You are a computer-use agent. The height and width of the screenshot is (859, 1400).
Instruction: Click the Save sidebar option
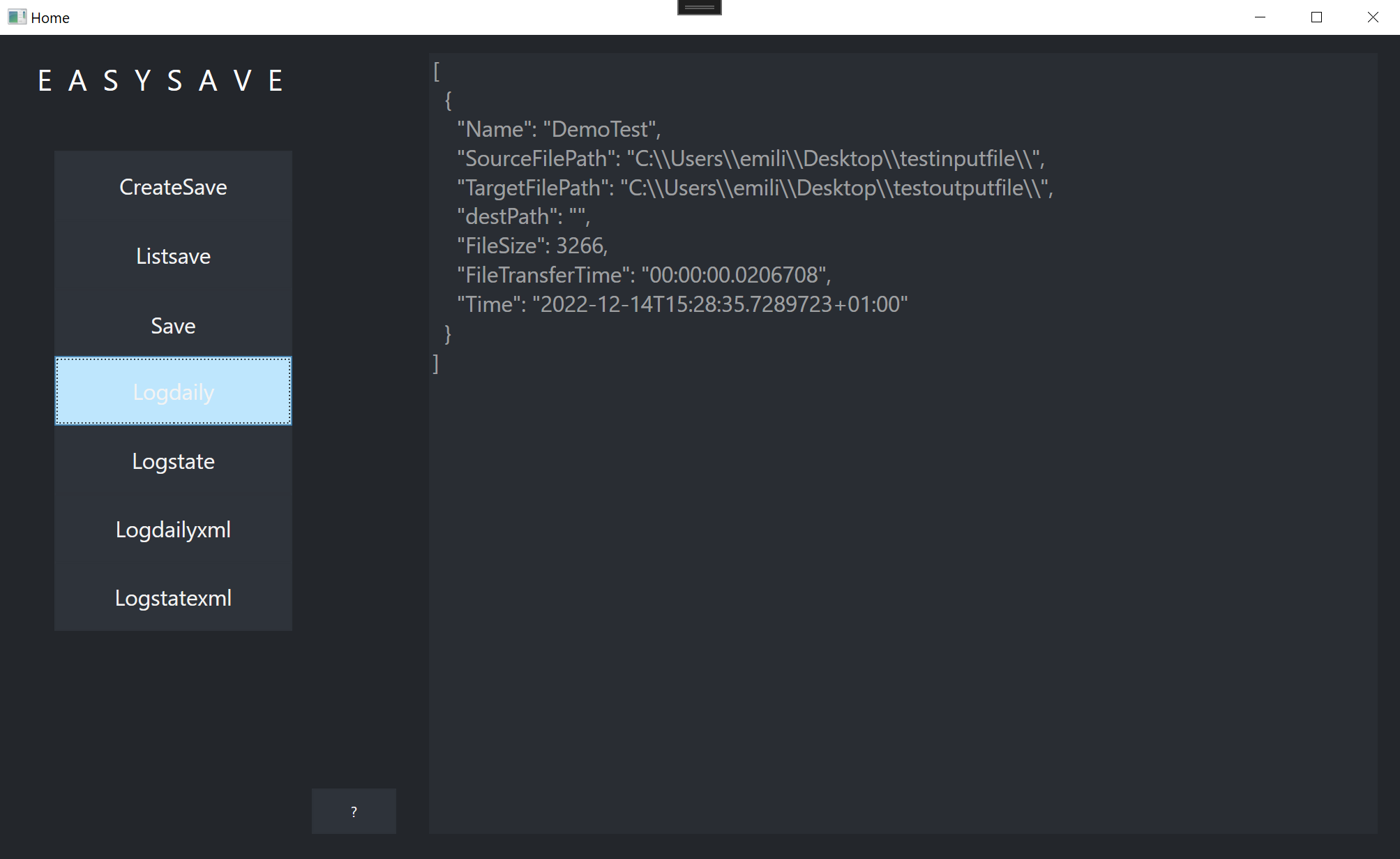coord(172,325)
